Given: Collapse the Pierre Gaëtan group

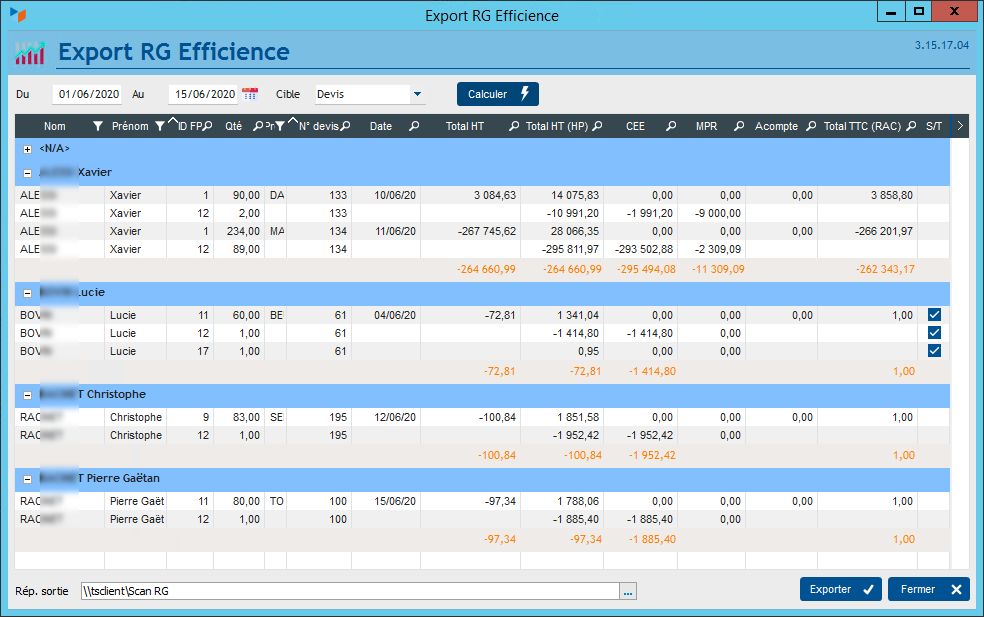Looking at the screenshot, I should pos(27,479).
